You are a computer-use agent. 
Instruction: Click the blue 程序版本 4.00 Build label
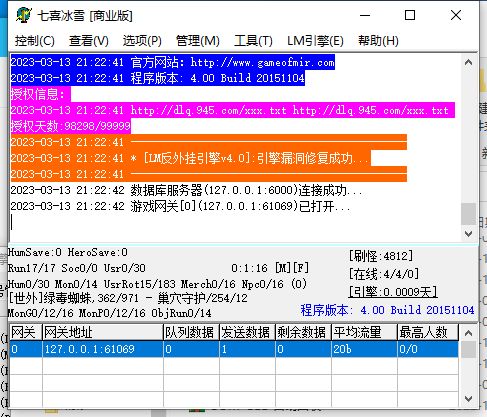(387, 310)
